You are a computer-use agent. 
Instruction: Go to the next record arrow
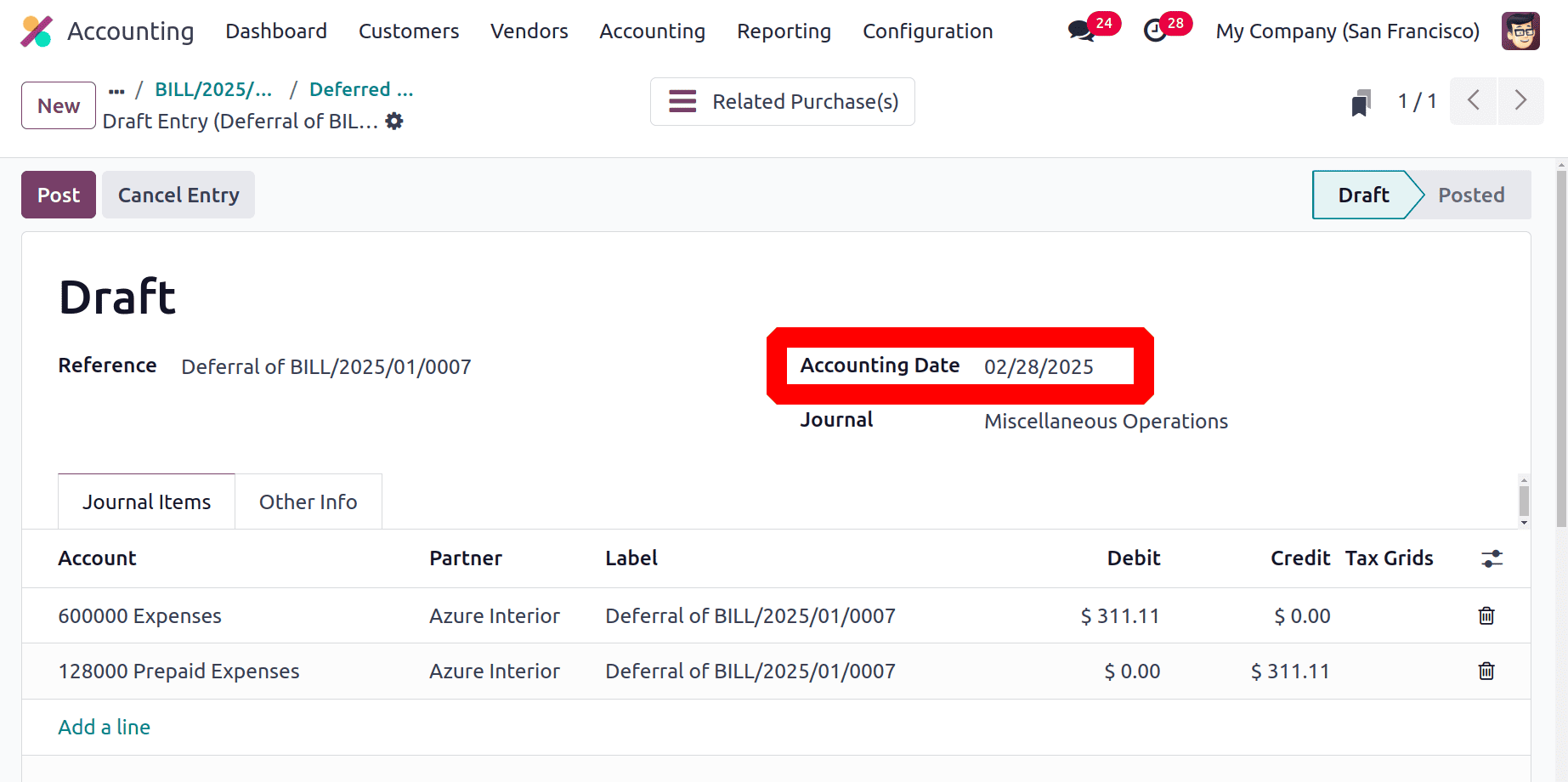(1520, 101)
